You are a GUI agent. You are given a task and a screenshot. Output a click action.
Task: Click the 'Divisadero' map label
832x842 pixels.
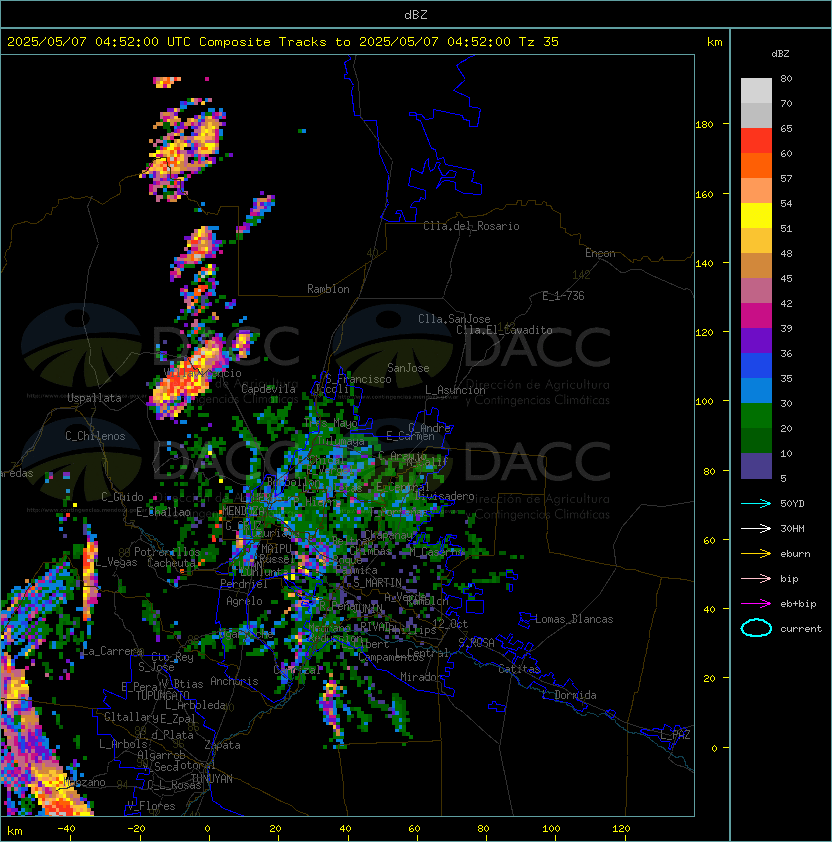(x=445, y=496)
